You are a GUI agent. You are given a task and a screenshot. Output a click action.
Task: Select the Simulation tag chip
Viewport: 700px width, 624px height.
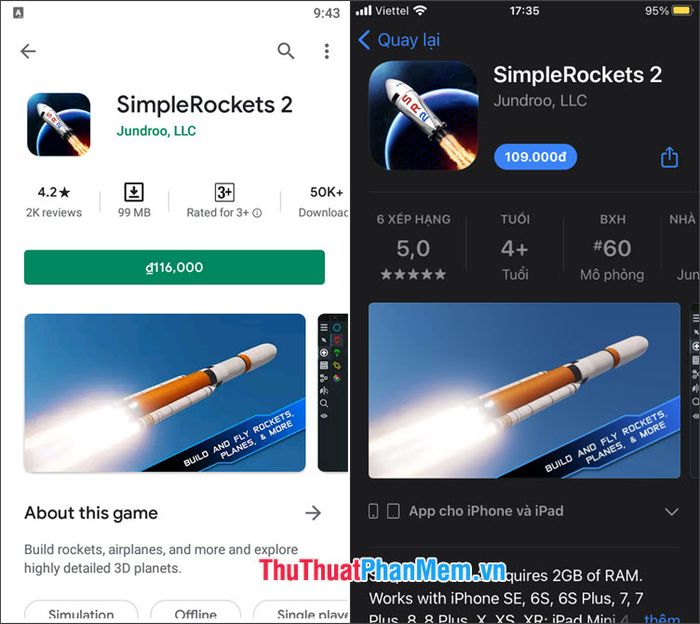pos(81,613)
